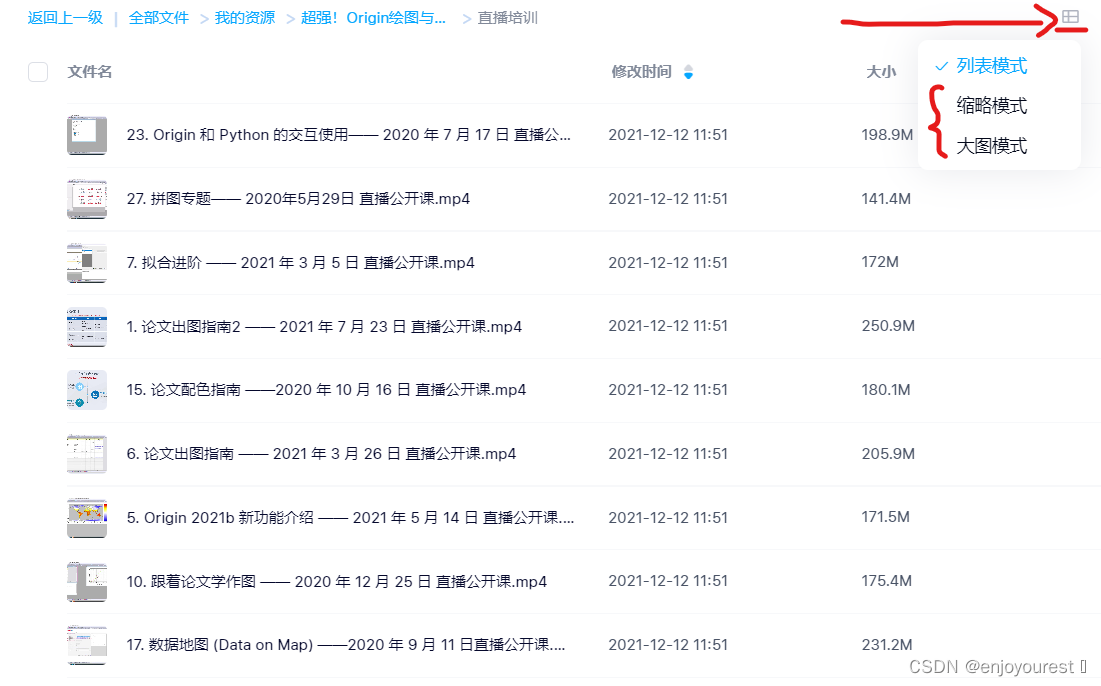Viewport: 1101px width, 686px height.
Task: Click size value 172M
Action: click(x=881, y=262)
